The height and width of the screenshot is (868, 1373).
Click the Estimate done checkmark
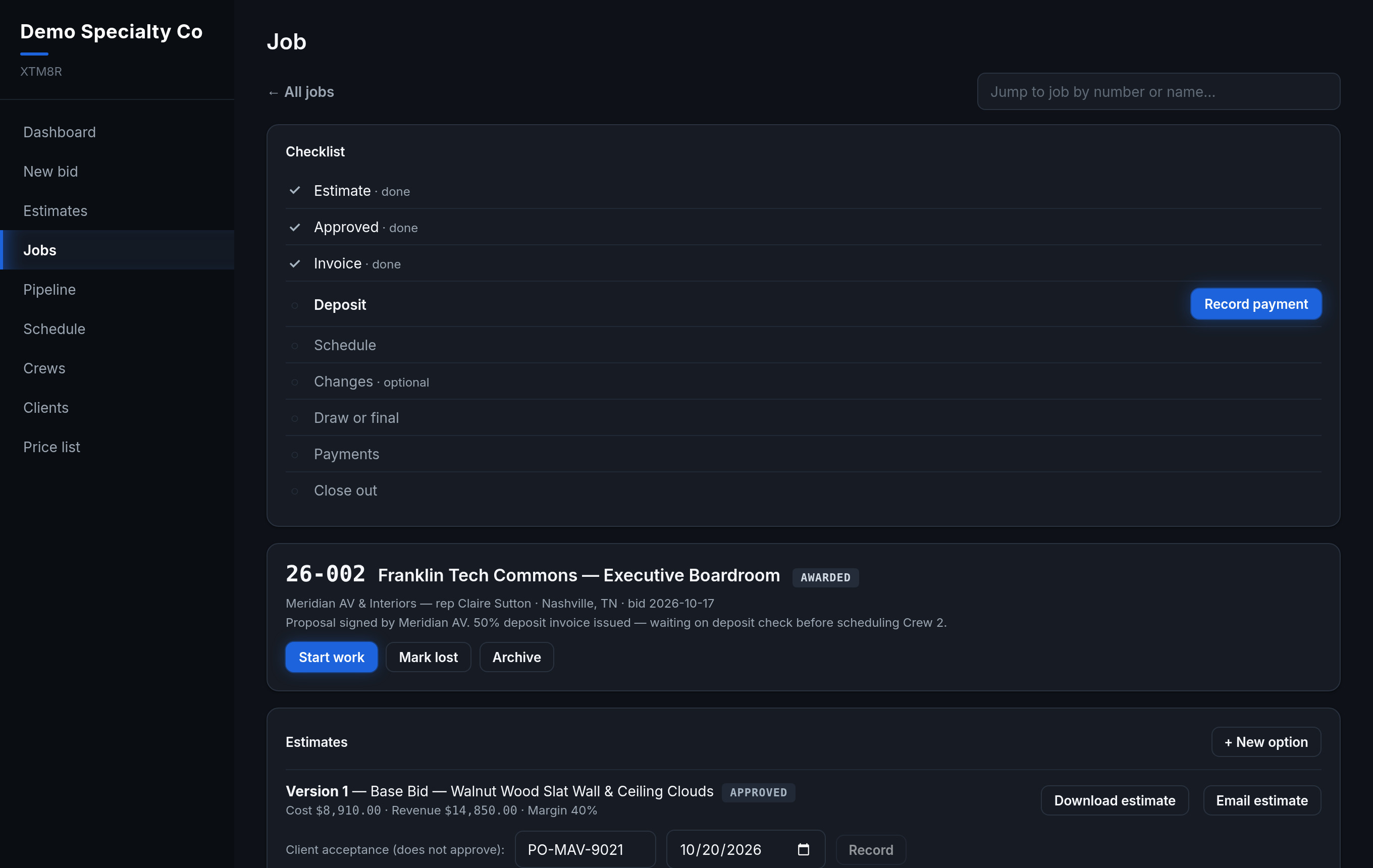pyautogui.click(x=295, y=190)
